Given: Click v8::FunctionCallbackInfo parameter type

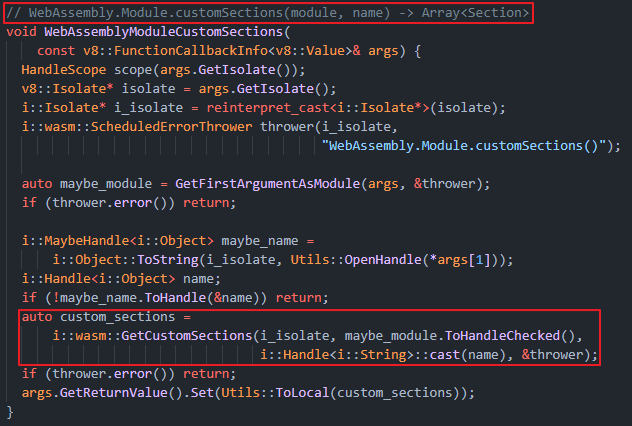Looking at the screenshot, I should [x=218, y=51].
